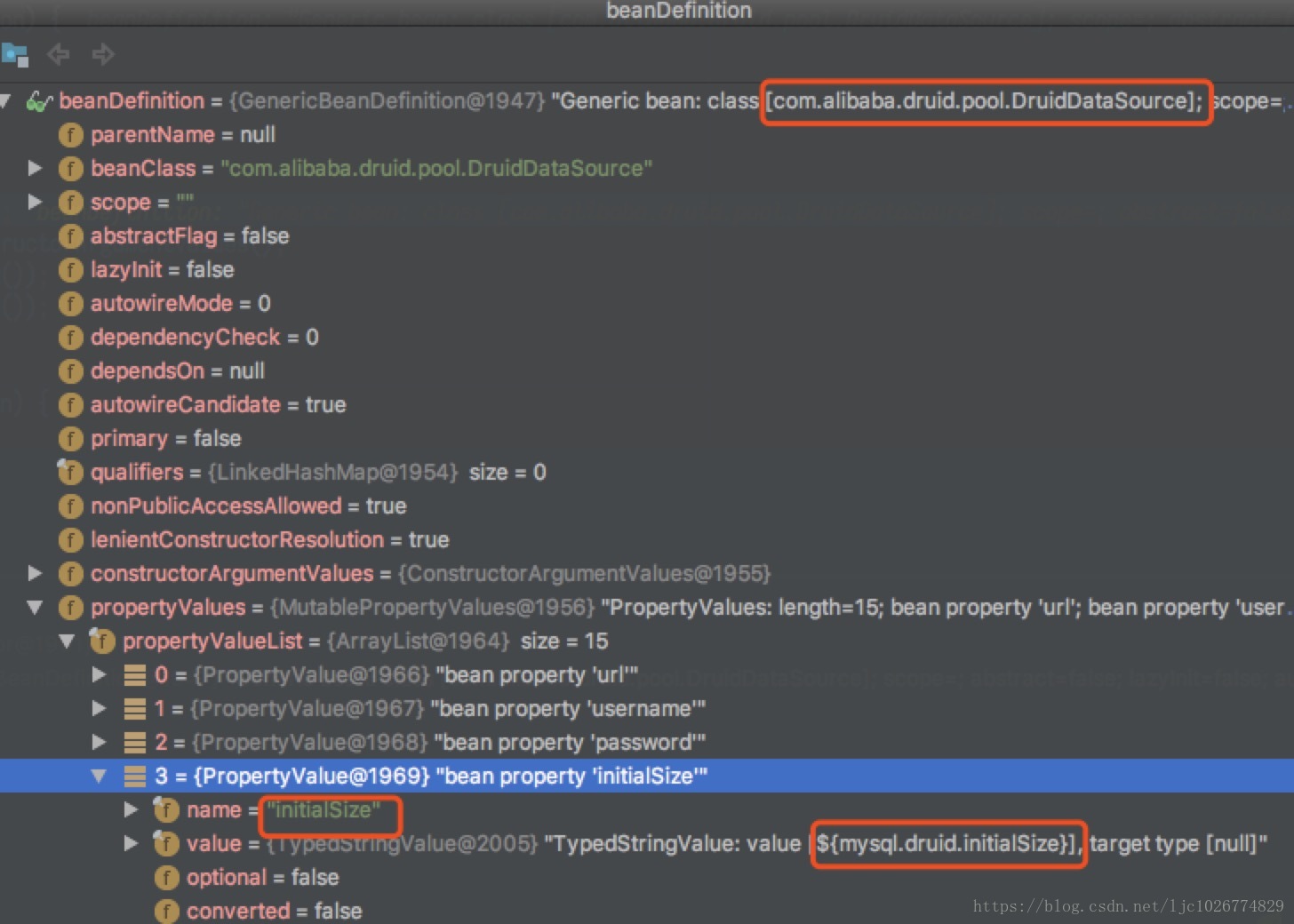Click the field icon for primary
Viewport: 1294px width, 924px height.
tap(70, 439)
